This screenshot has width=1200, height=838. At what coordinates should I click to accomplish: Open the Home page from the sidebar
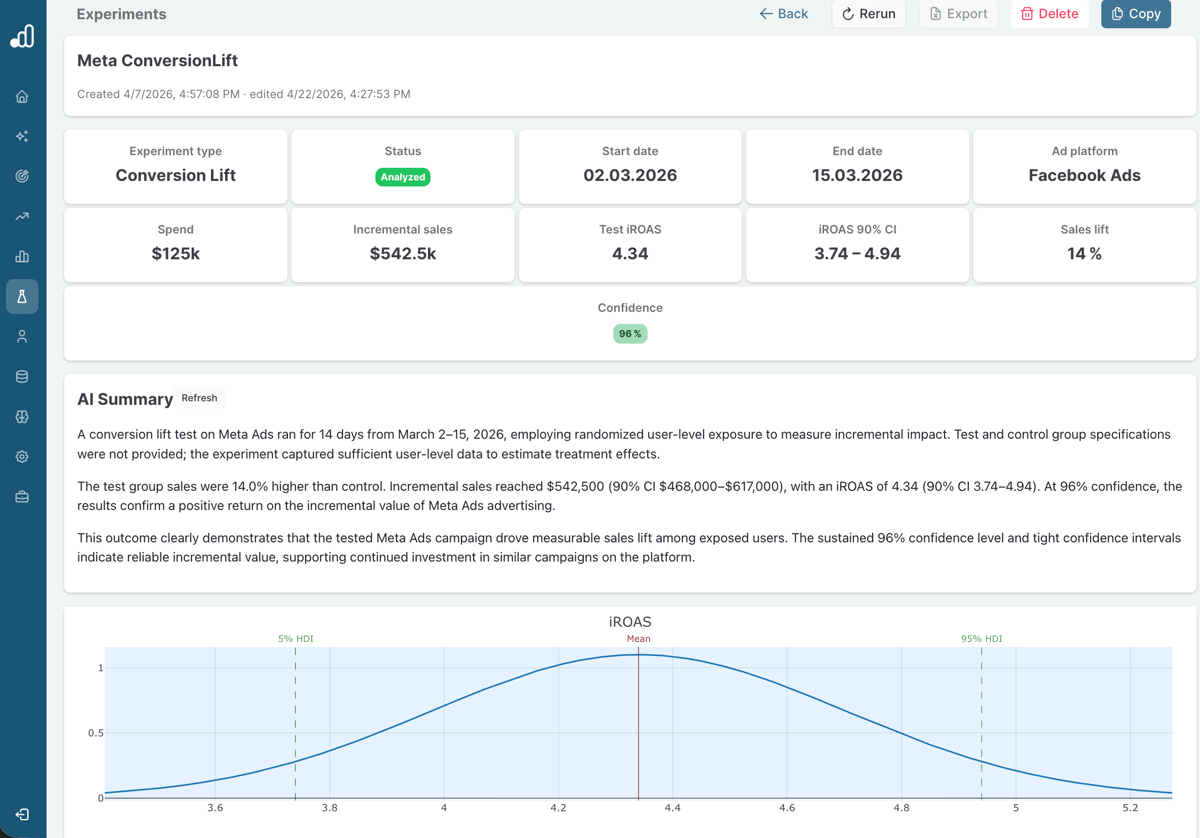coord(22,97)
